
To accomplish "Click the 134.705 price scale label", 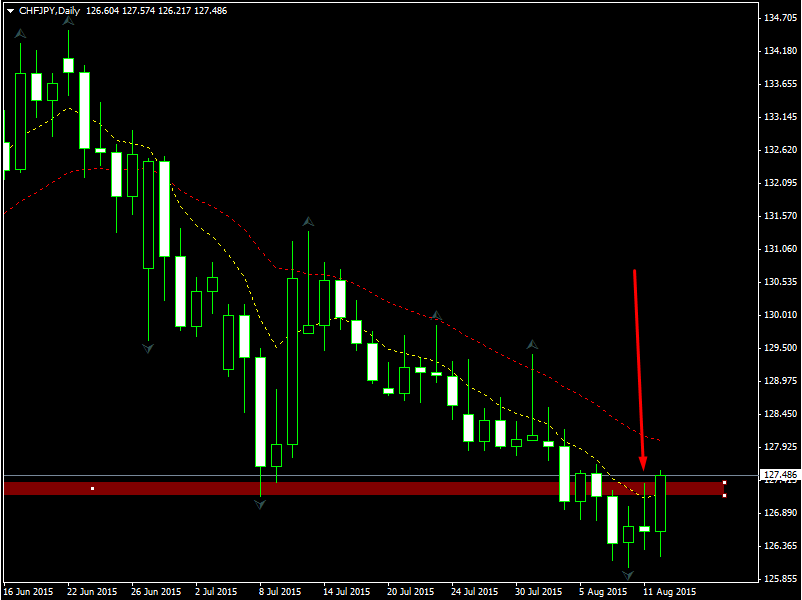I will 781,18.
